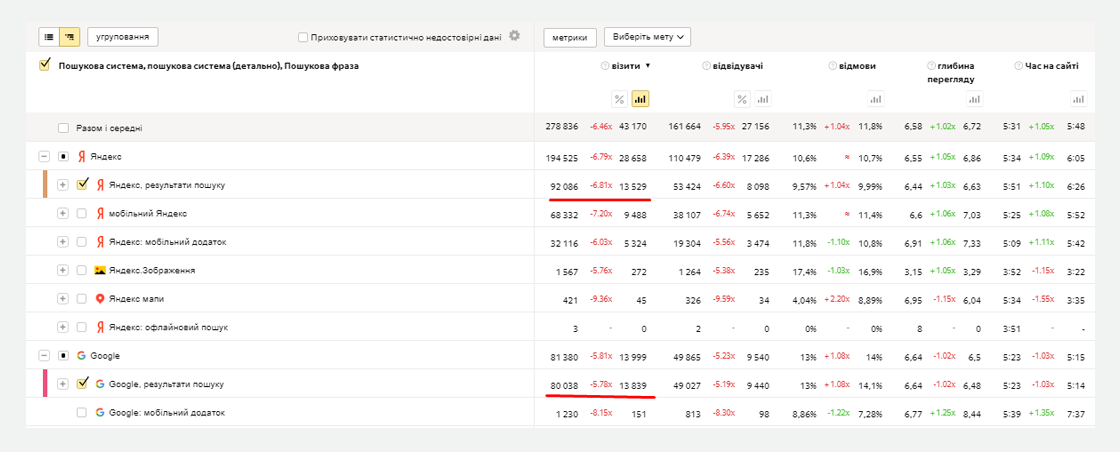The image size is (1120, 452).
Task: Click help icon next to візити
Action: coord(605,66)
